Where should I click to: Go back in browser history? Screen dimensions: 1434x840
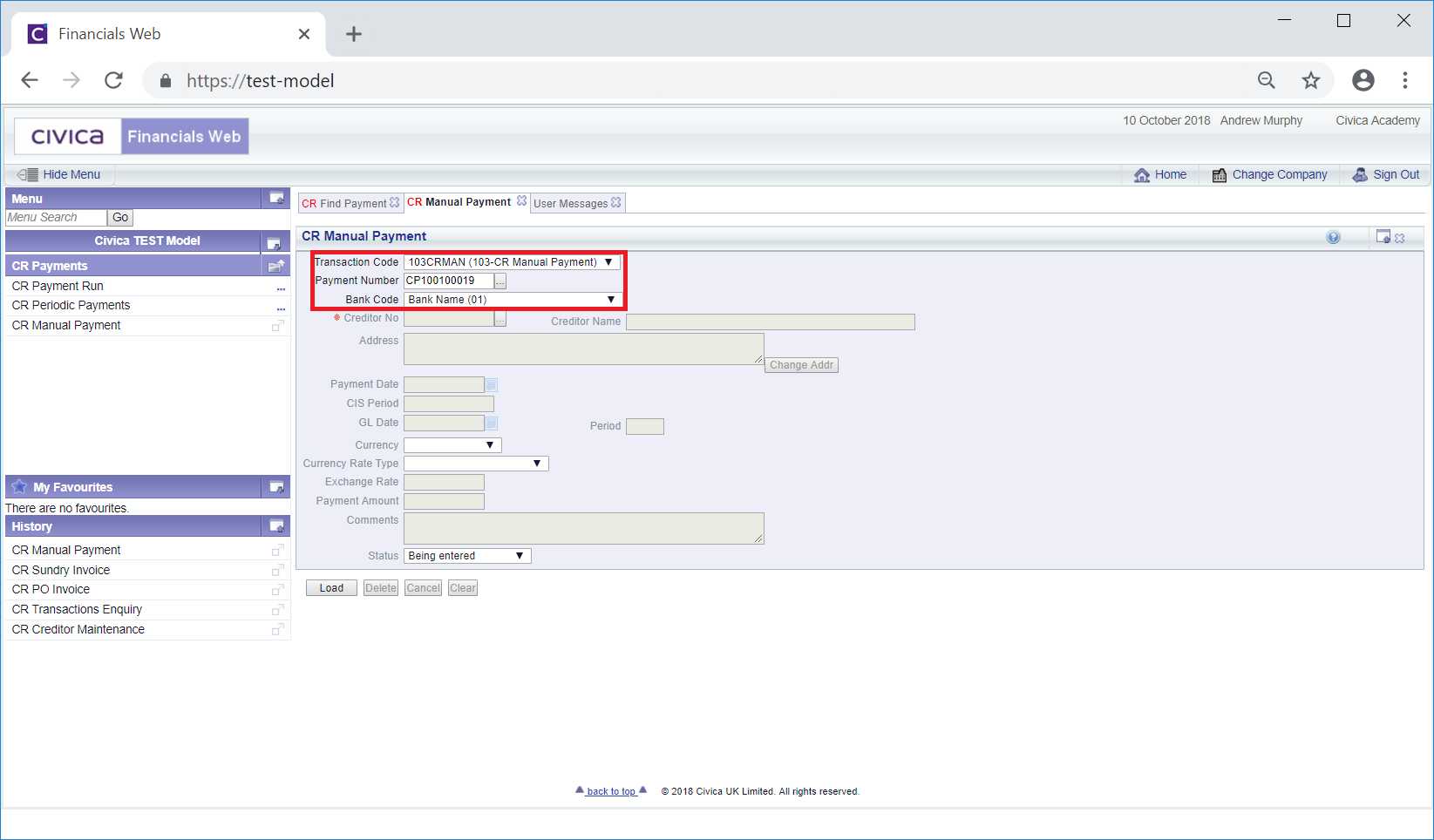click(x=30, y=80)
